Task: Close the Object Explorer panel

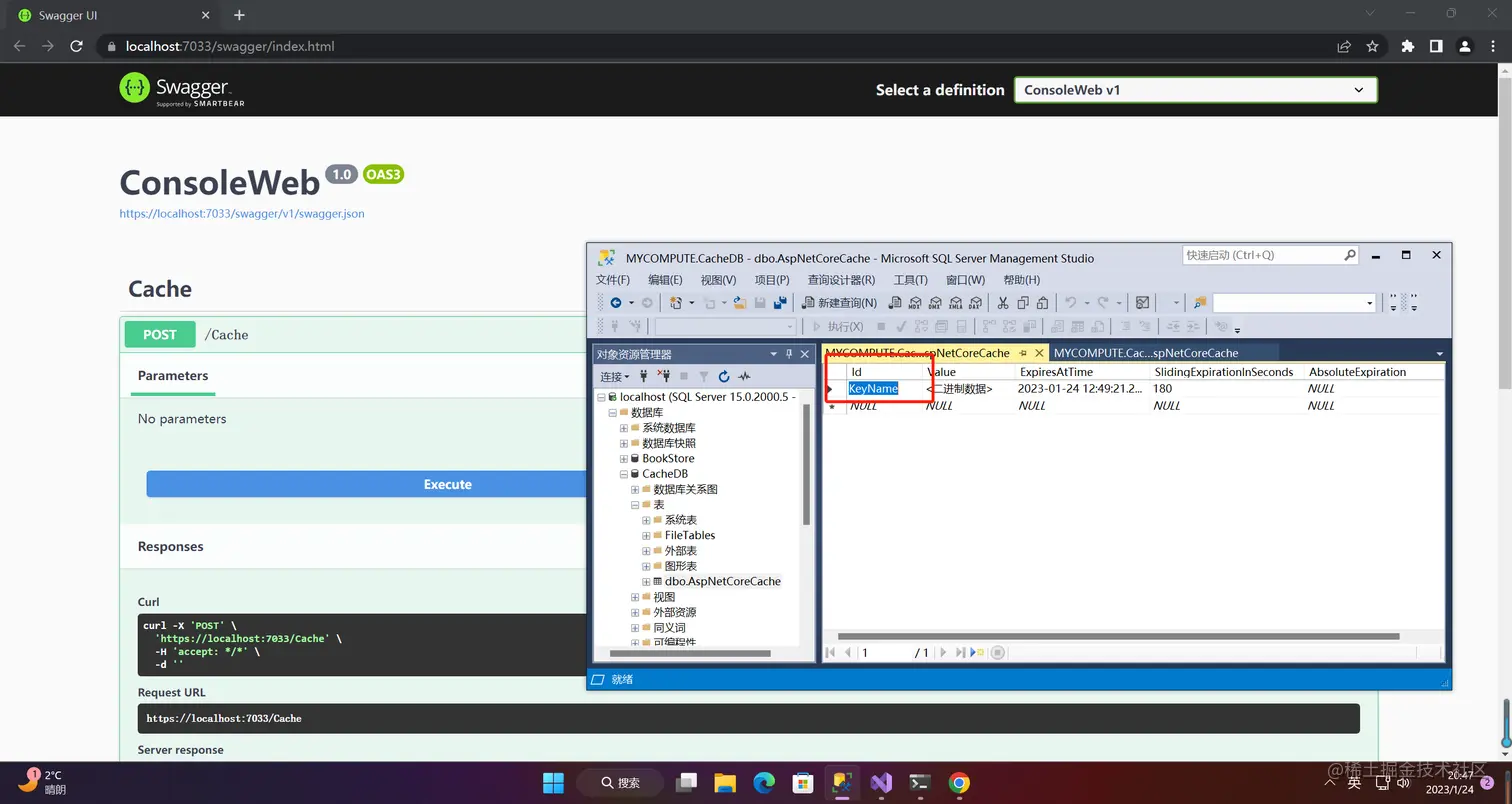Action: (804, 354)
